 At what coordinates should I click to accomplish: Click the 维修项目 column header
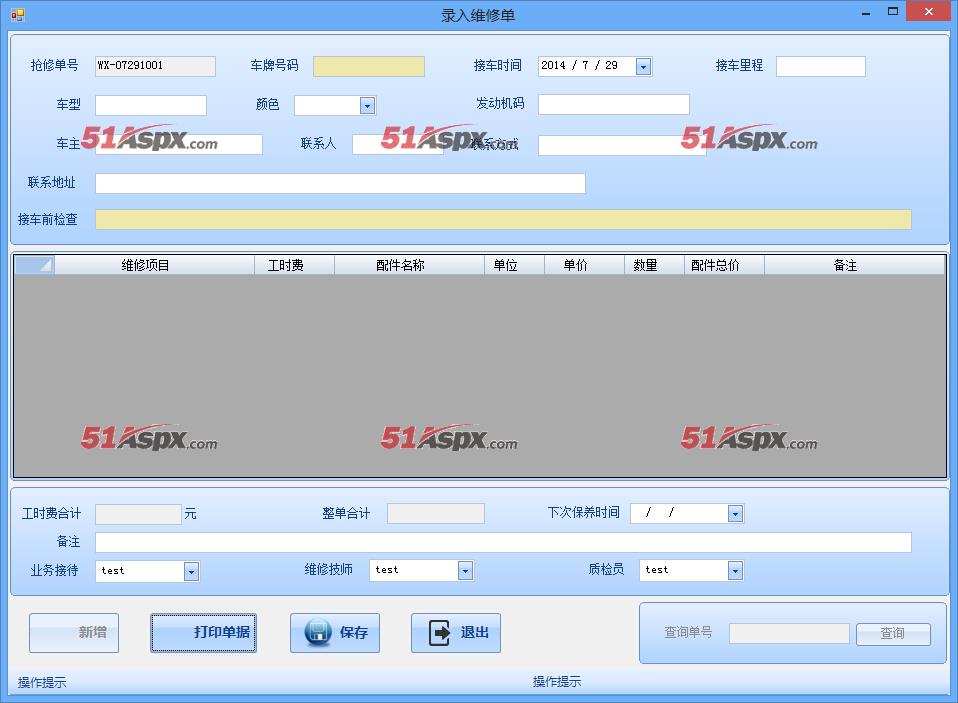[154, 265]
